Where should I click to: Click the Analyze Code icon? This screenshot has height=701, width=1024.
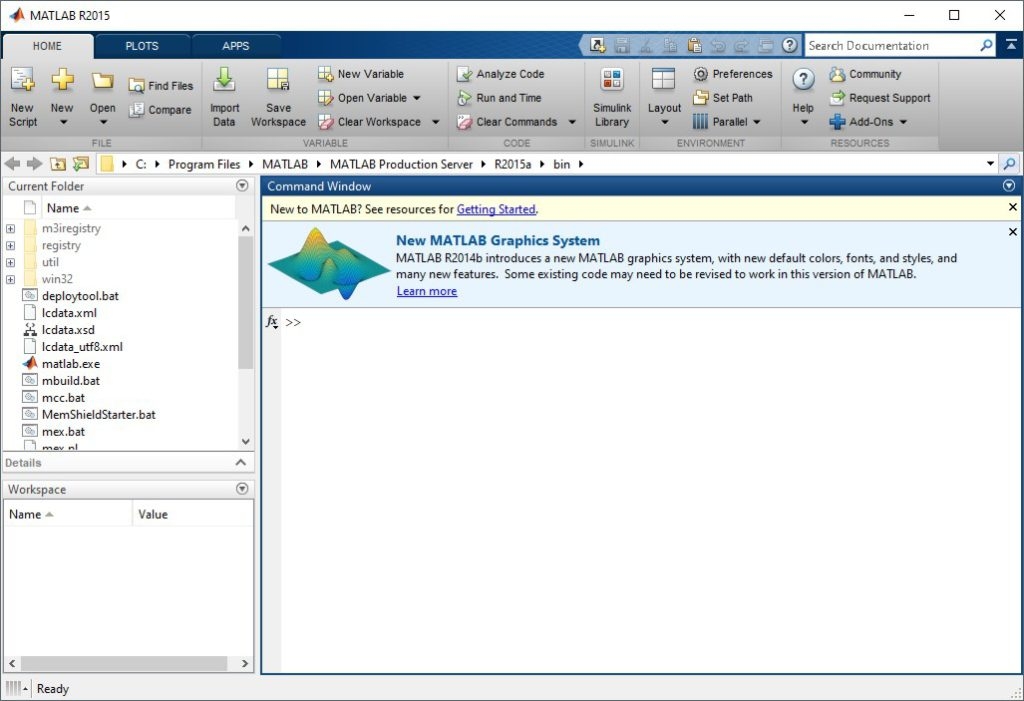[464, 74]
